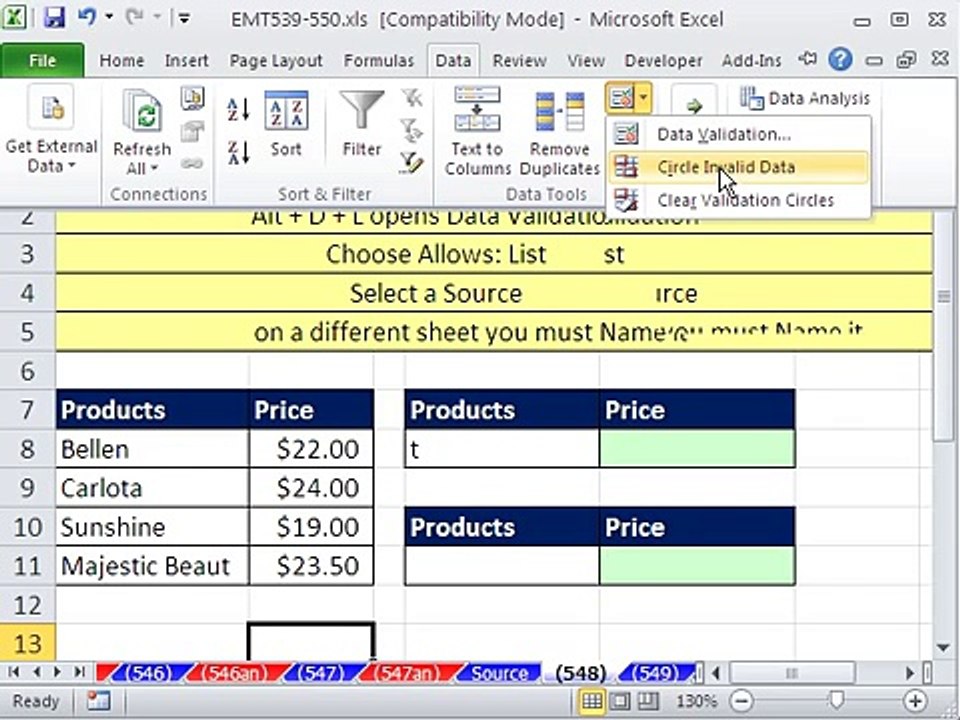
Task: Switch to Normal view in status bar
Action: [592, 701]
